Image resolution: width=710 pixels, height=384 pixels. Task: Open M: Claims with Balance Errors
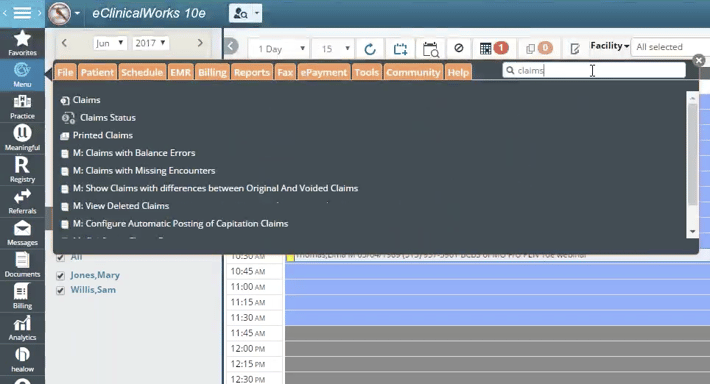point(134,153)
